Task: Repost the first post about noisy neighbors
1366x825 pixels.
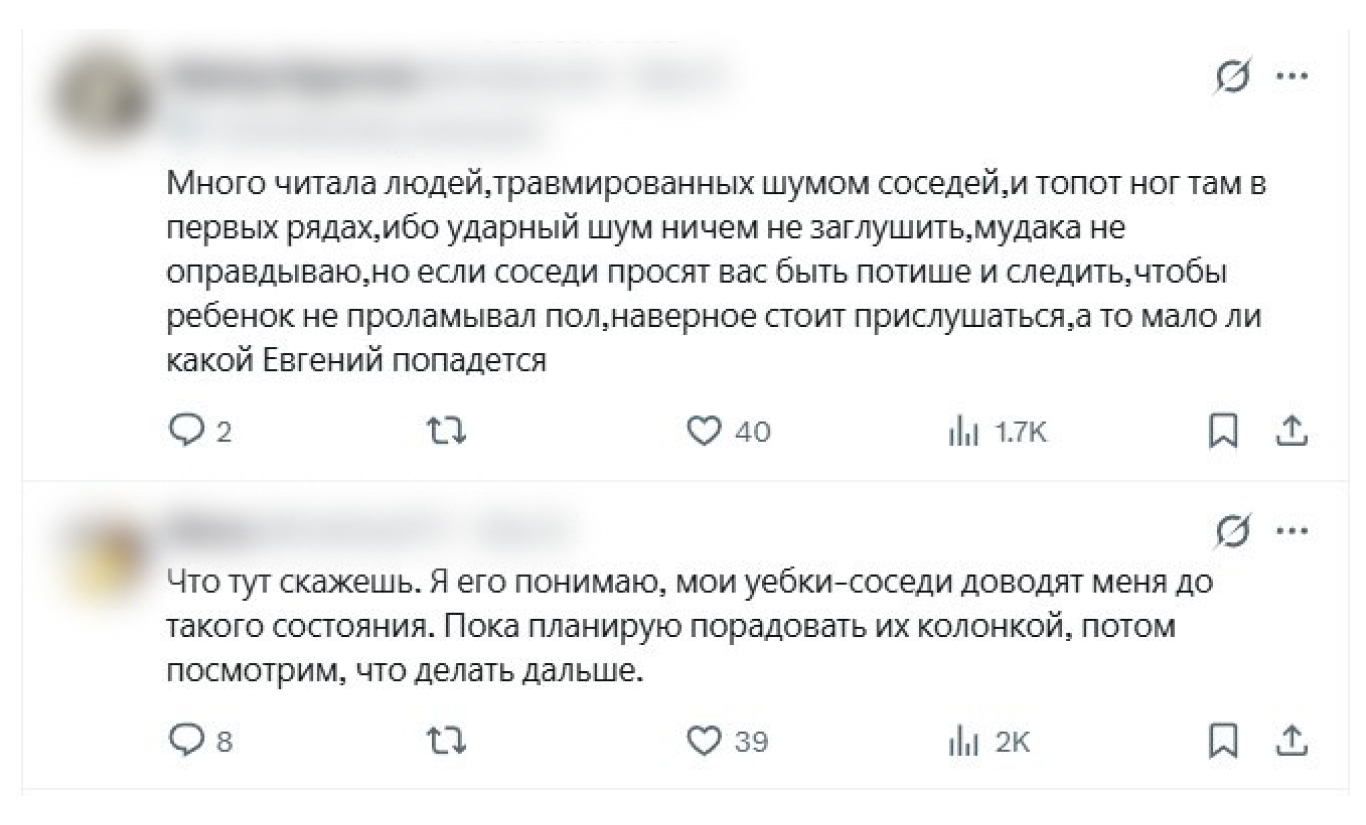Action: pos(446,431)
